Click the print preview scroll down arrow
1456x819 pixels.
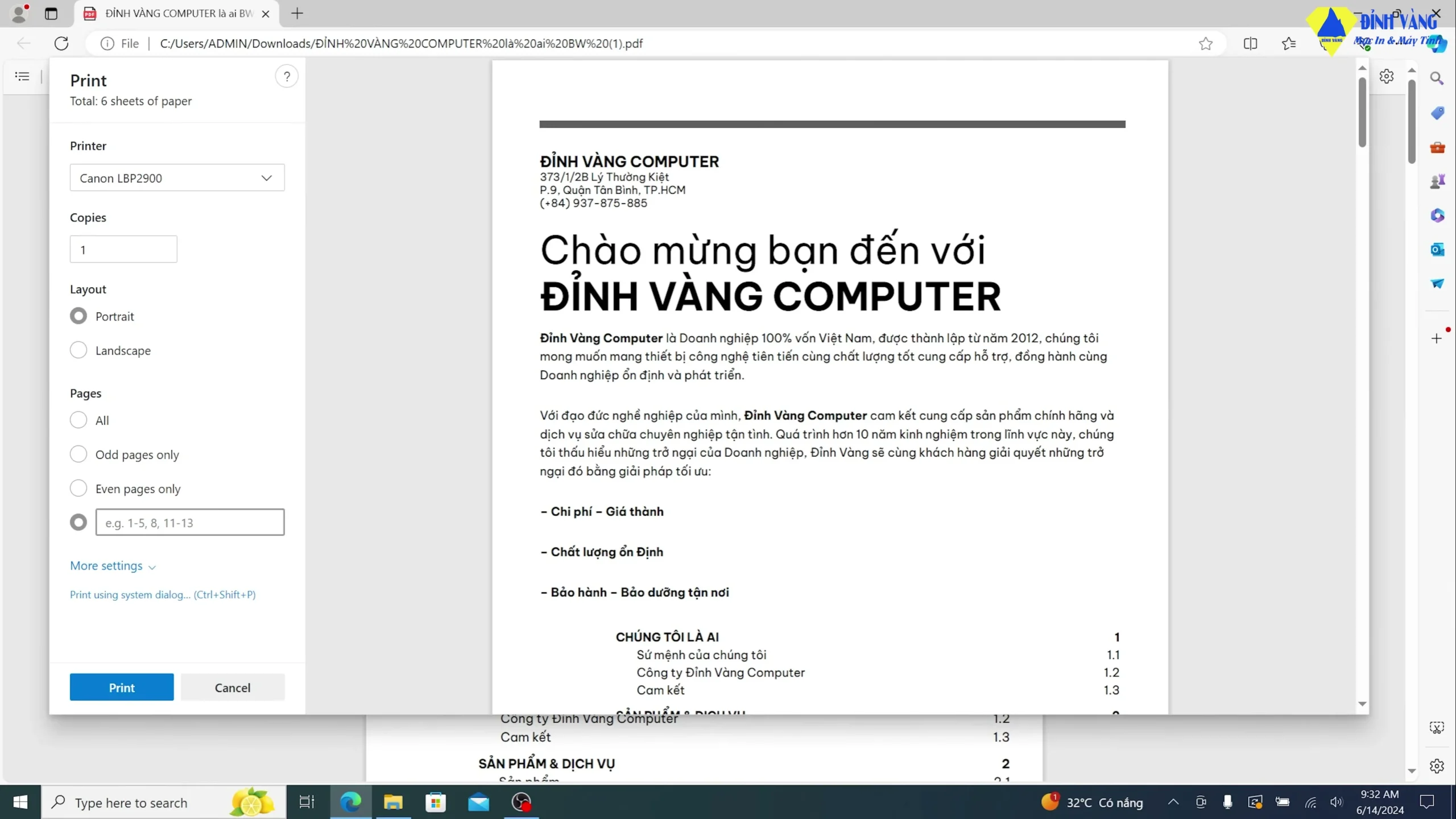(x=1362, y=704)
